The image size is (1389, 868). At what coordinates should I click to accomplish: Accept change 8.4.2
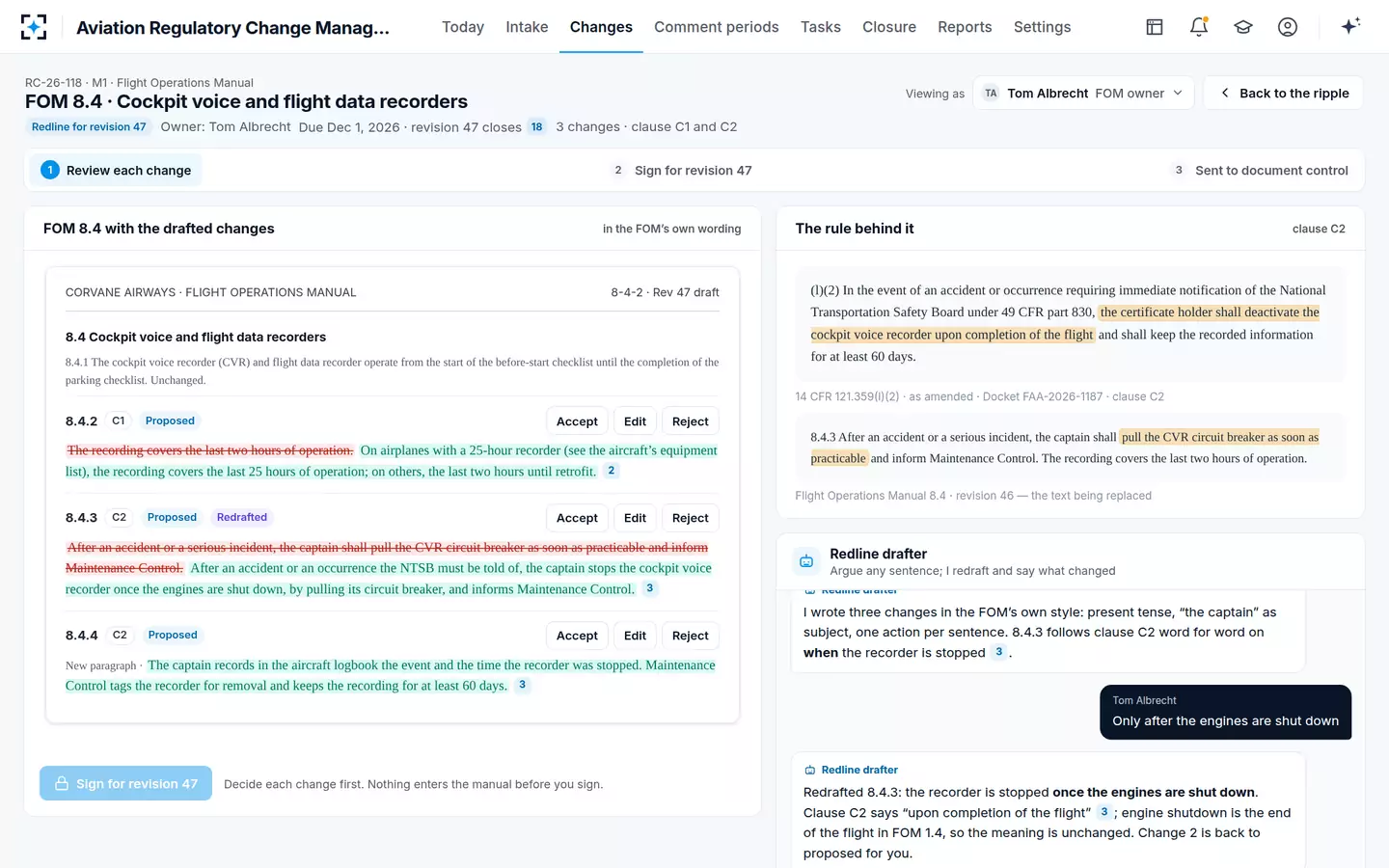click(577, 421)
